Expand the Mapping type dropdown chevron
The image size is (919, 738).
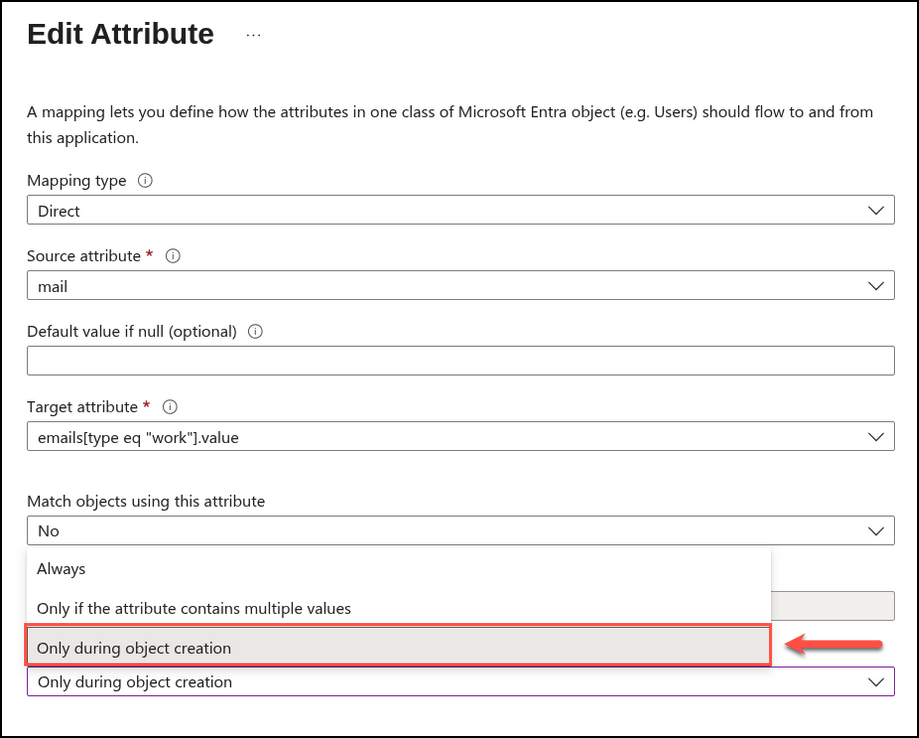(x=876, y=211)
